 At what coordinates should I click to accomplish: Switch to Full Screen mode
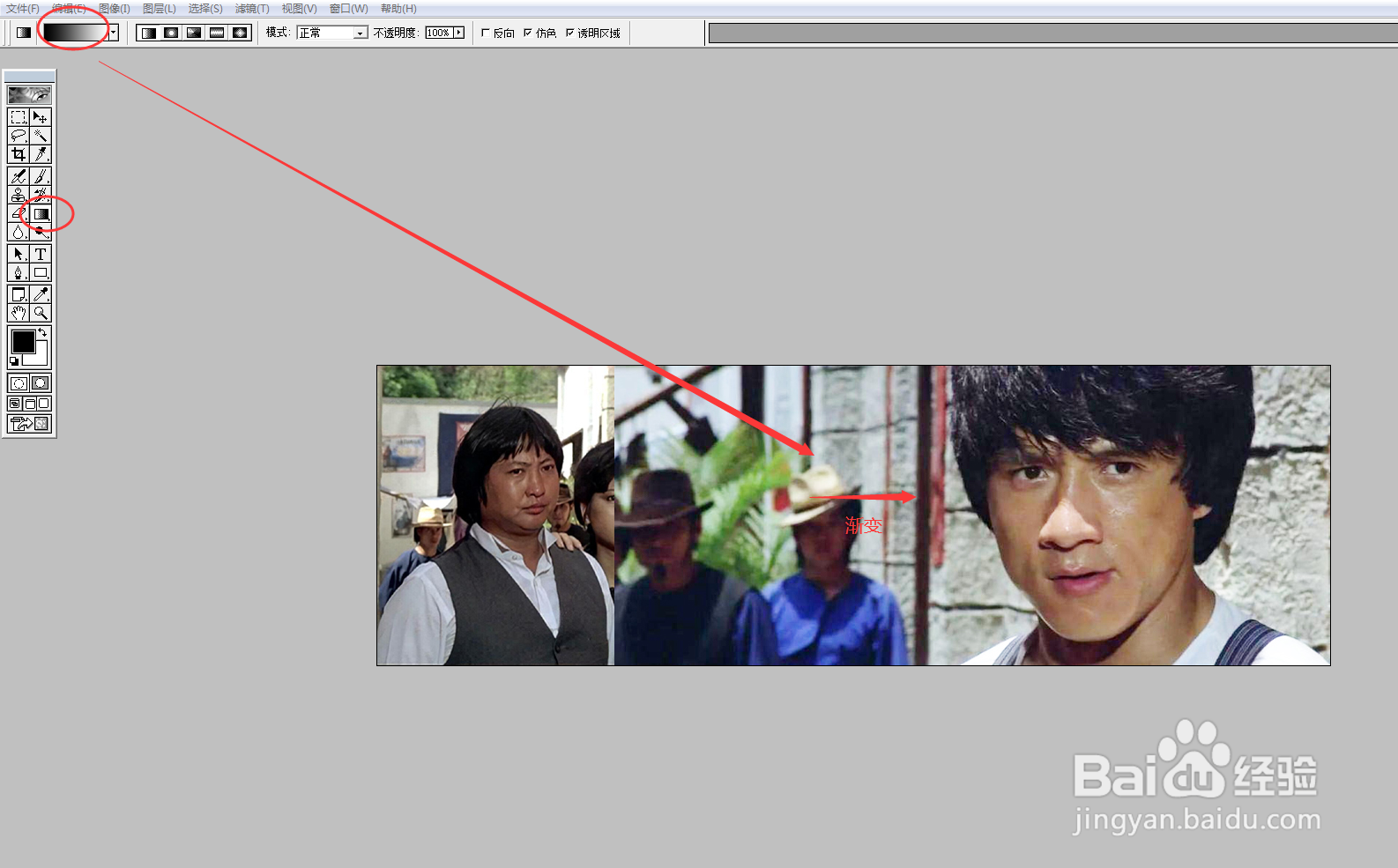43,404
